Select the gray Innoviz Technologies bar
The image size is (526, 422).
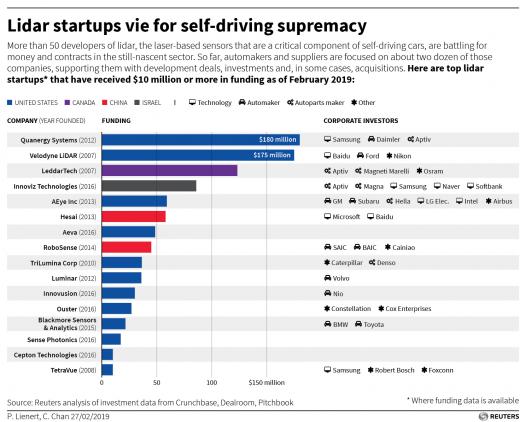(149, 186)
